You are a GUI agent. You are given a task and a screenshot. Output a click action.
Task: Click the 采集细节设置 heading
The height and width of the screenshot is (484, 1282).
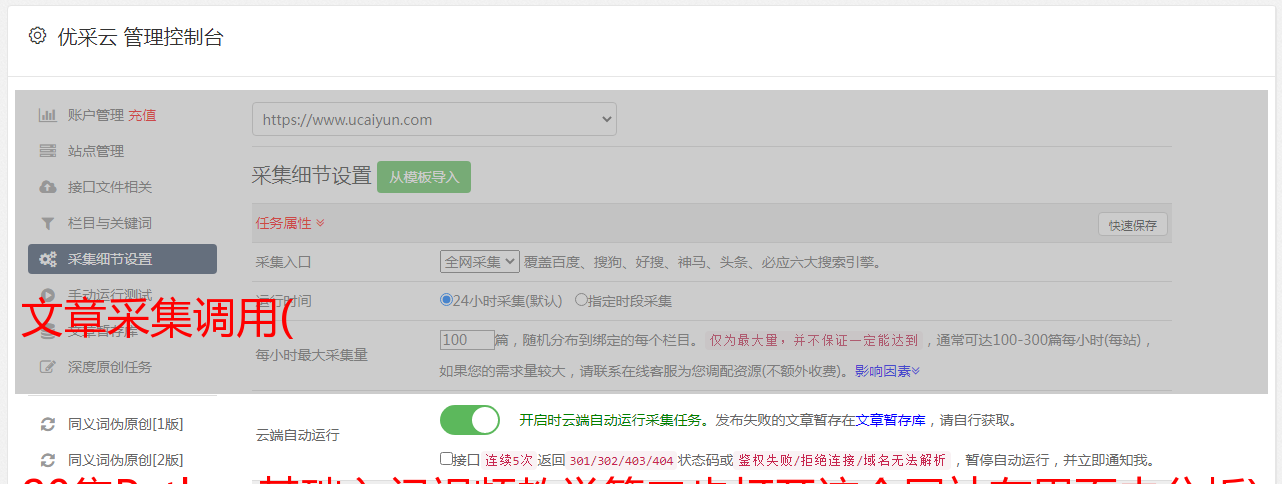[x=312, y=176]
